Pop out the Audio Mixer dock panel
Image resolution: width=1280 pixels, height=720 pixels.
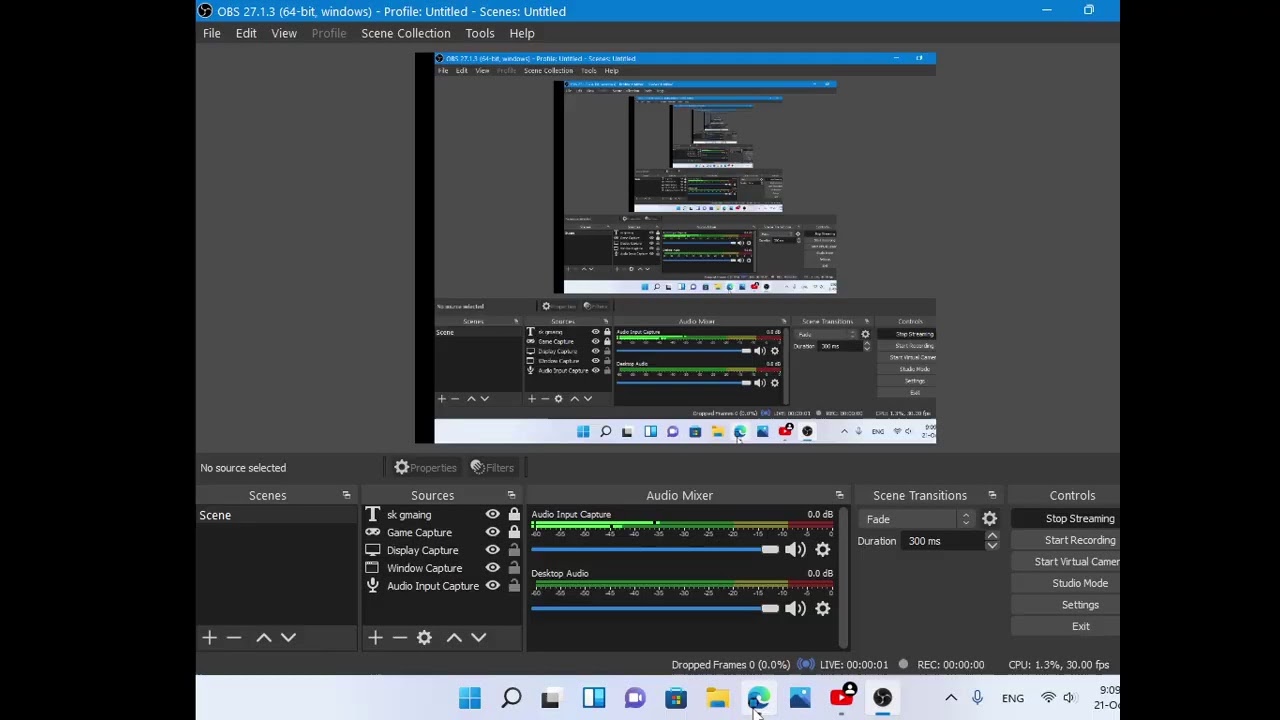[x=839, y=495]
